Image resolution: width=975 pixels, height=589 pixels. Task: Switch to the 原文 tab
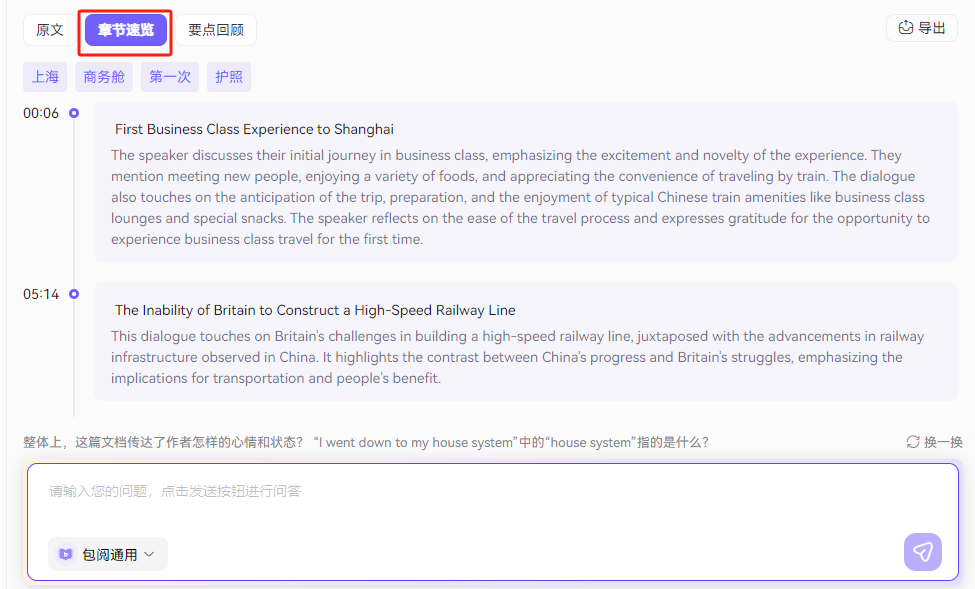tap(50, 30)
